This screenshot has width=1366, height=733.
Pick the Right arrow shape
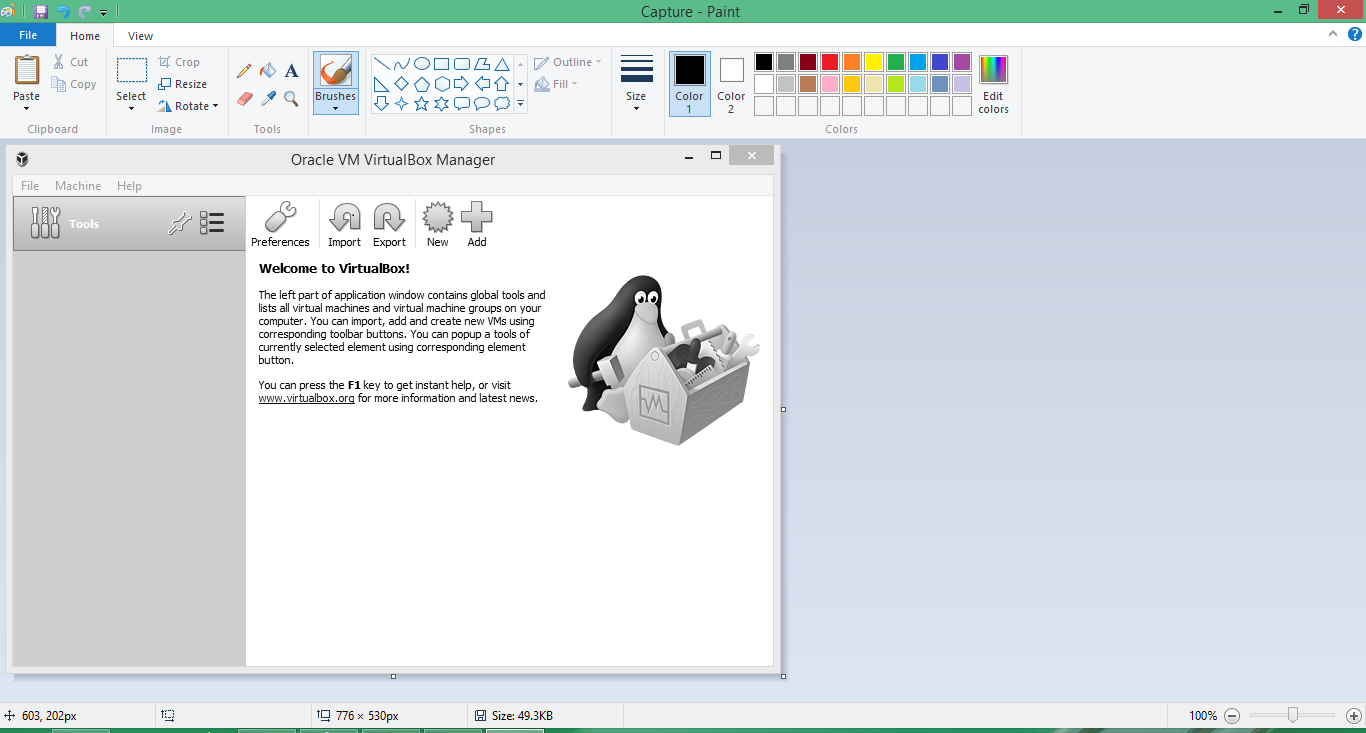pos(462,84)
